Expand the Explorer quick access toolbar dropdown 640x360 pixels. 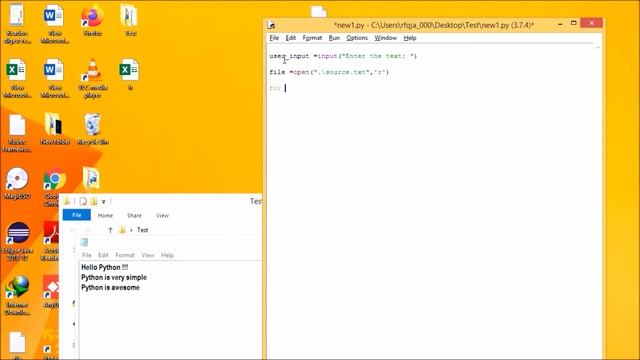point(104,202)
